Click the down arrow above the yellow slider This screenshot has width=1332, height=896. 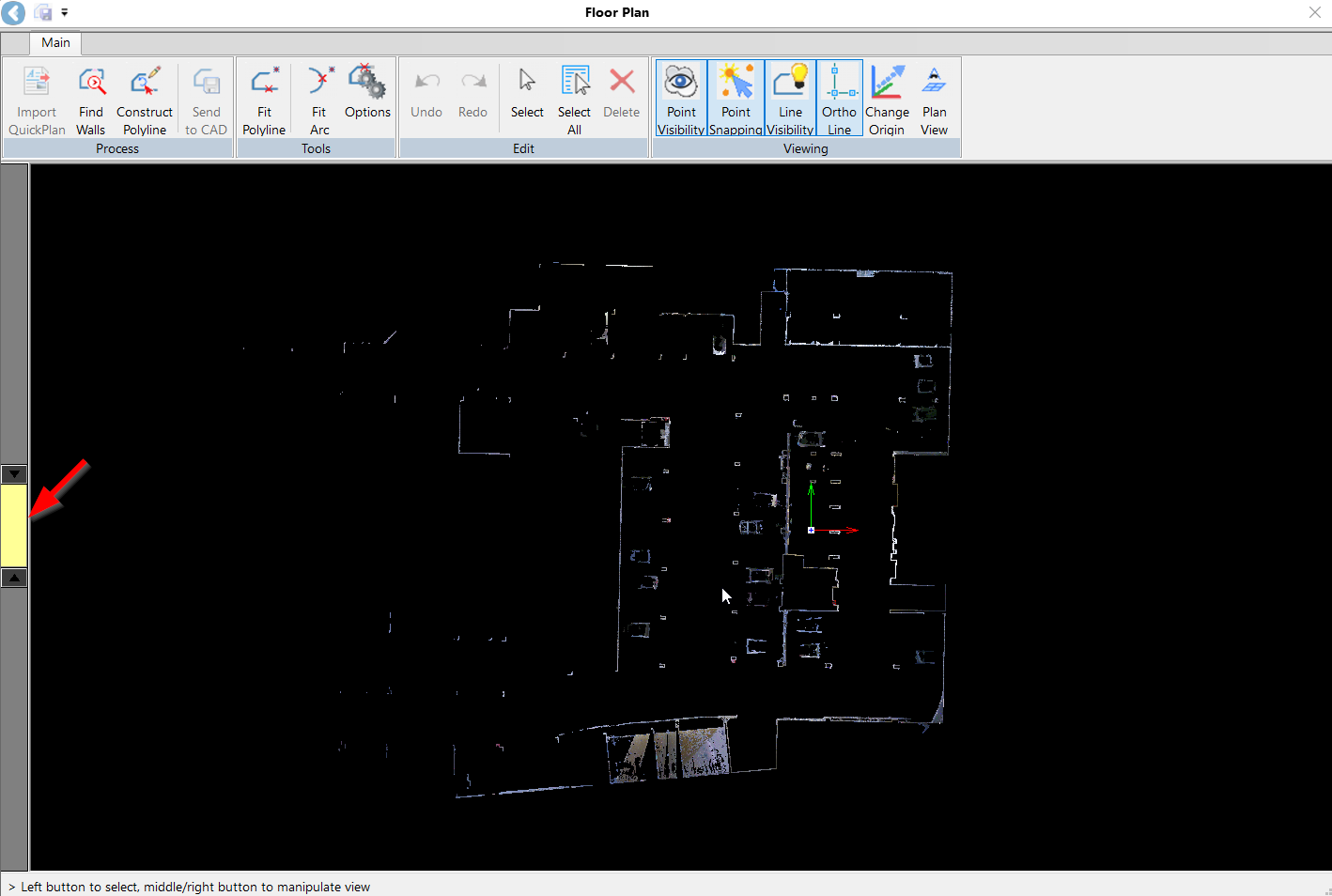pos(14,474)
